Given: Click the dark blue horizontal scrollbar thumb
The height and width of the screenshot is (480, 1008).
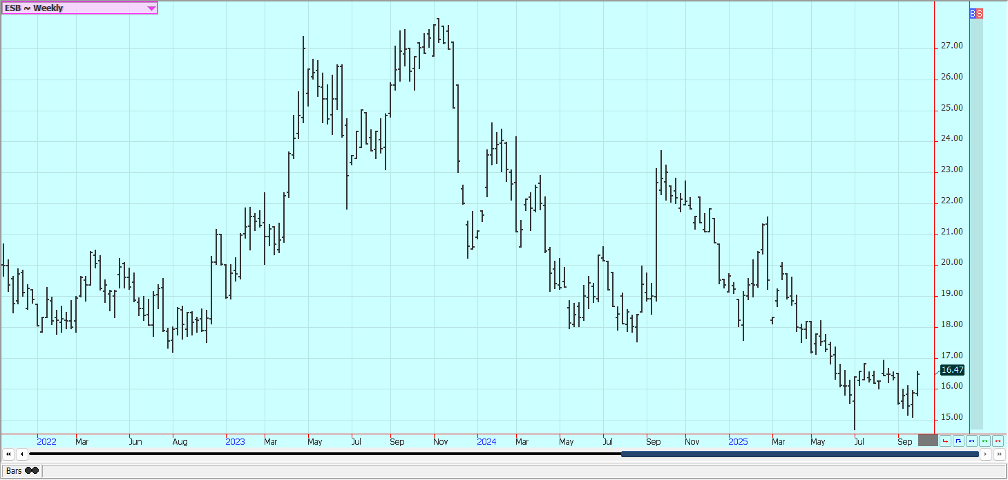Looking at the screenshot, I should 799,454.
